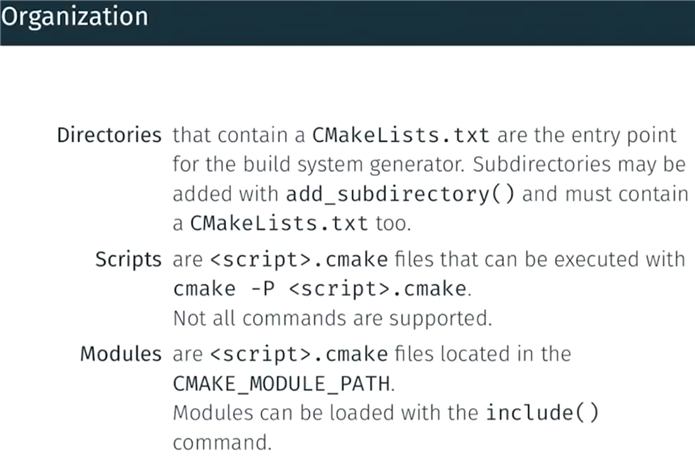695x458 pixels.
Task: Select the Scripts term label
Action: click(x=129, y=260)
